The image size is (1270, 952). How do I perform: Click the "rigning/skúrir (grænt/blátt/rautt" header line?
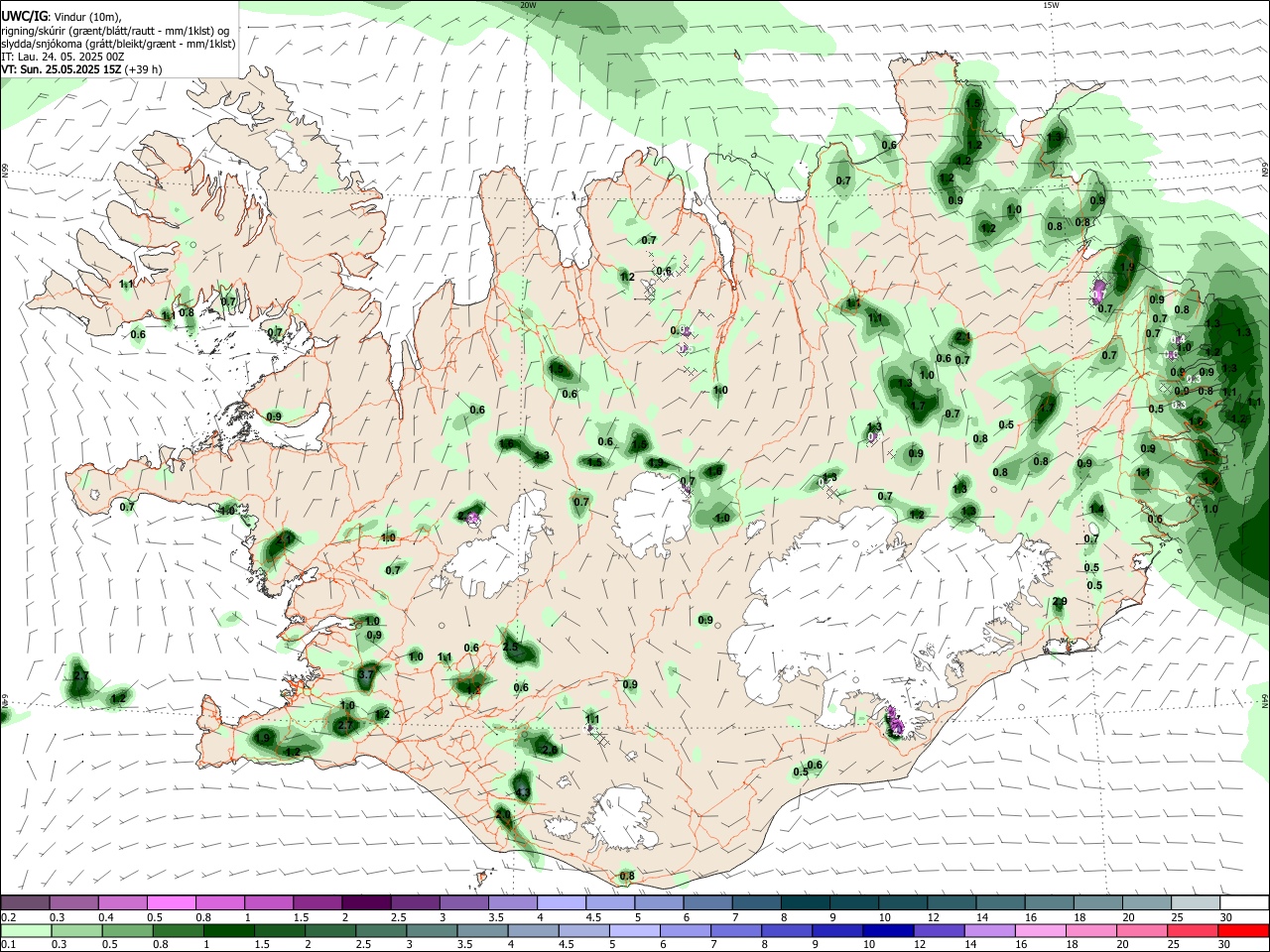[x=113, y=31]
